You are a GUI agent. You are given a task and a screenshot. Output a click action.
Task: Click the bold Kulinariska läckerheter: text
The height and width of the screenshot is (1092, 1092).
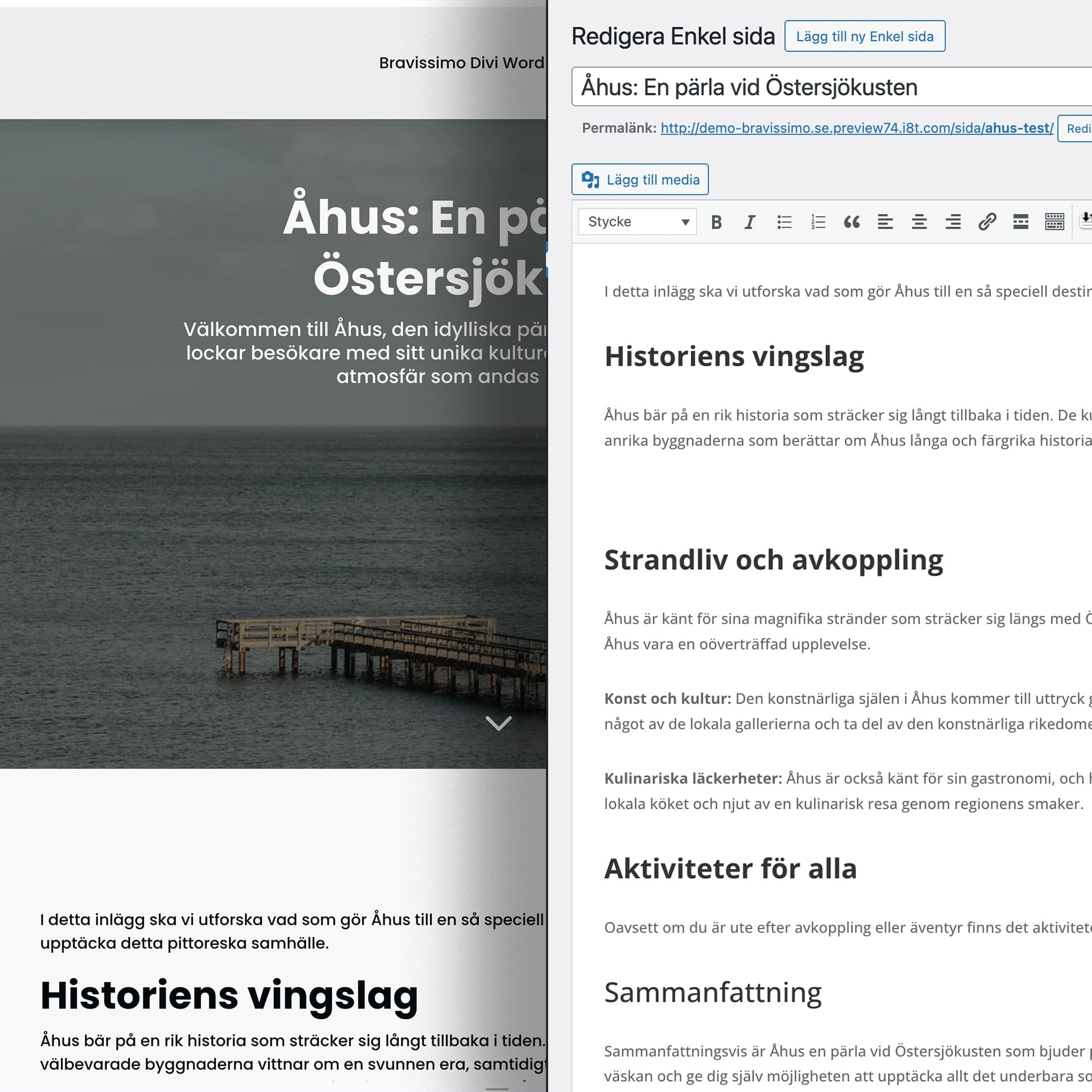(693, 779)
